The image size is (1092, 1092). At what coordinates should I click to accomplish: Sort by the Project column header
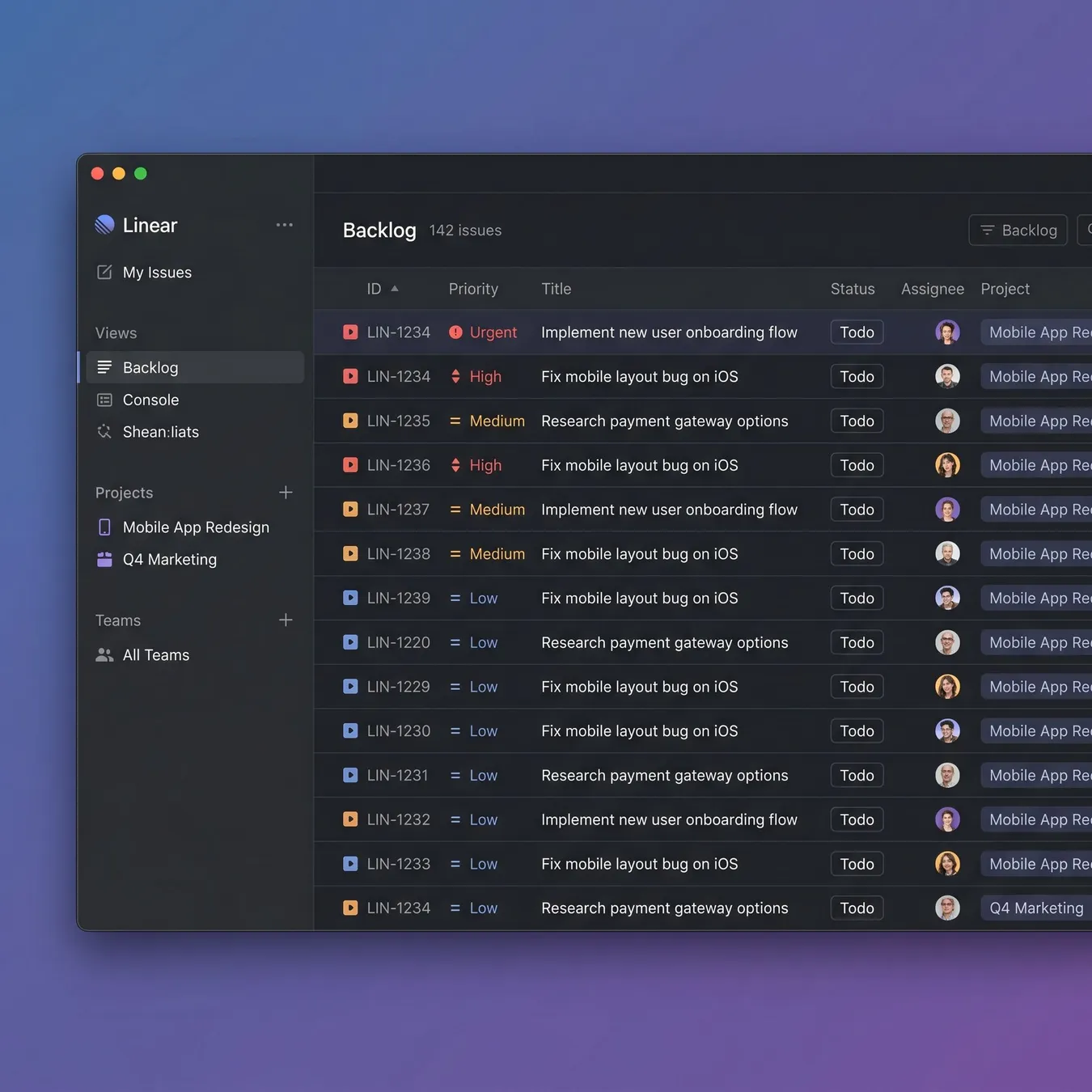[x=1005, y=289]
